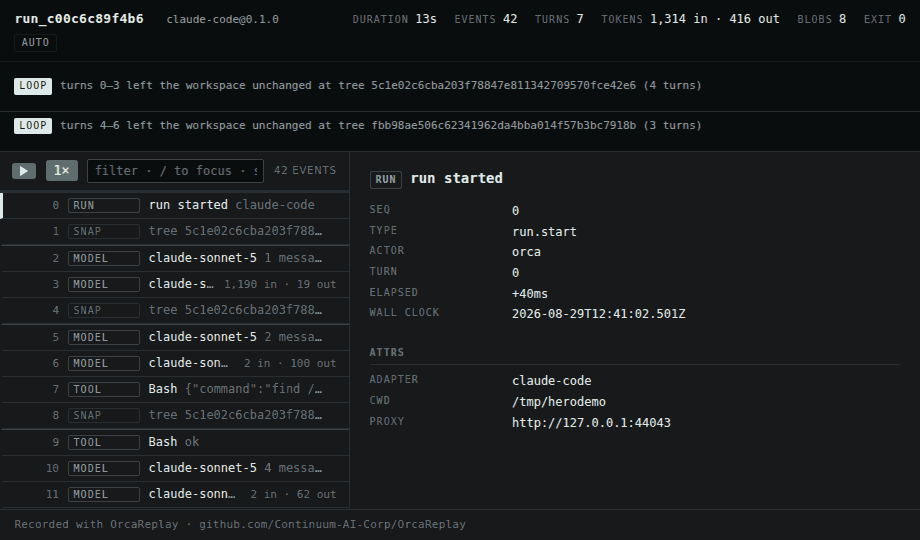
Task: Click the ATTRS section heading
Action: [387, 352]
